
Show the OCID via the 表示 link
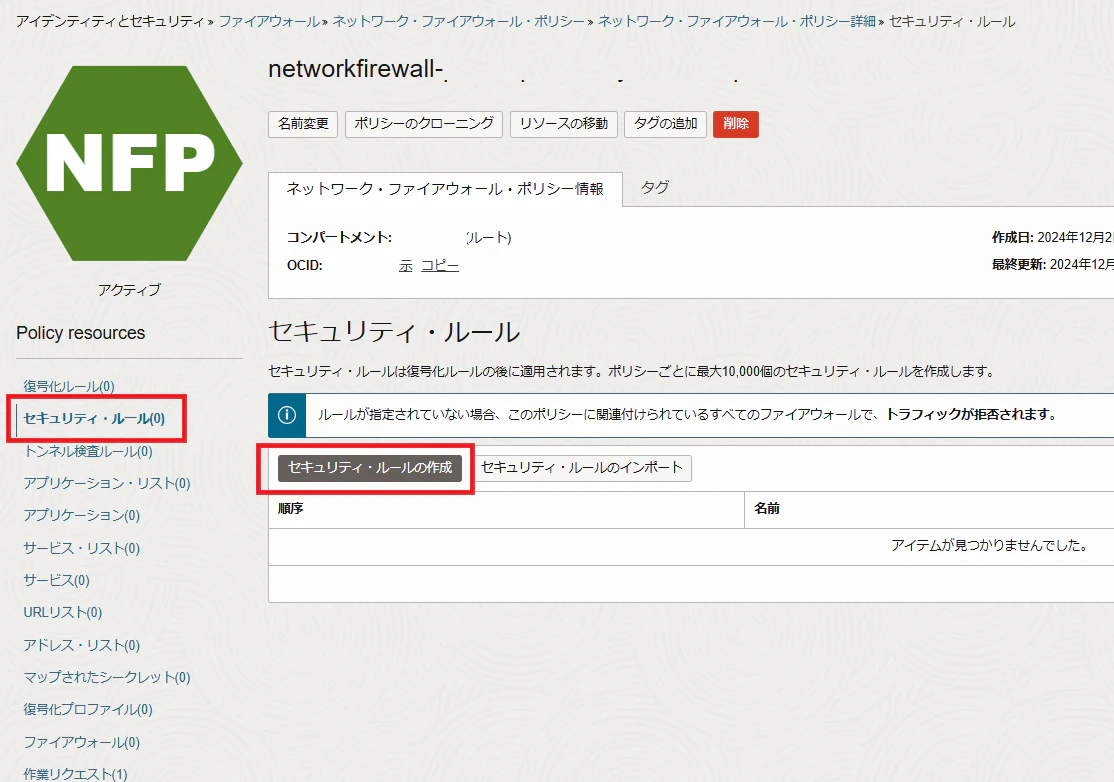click(x=405, y=266)
